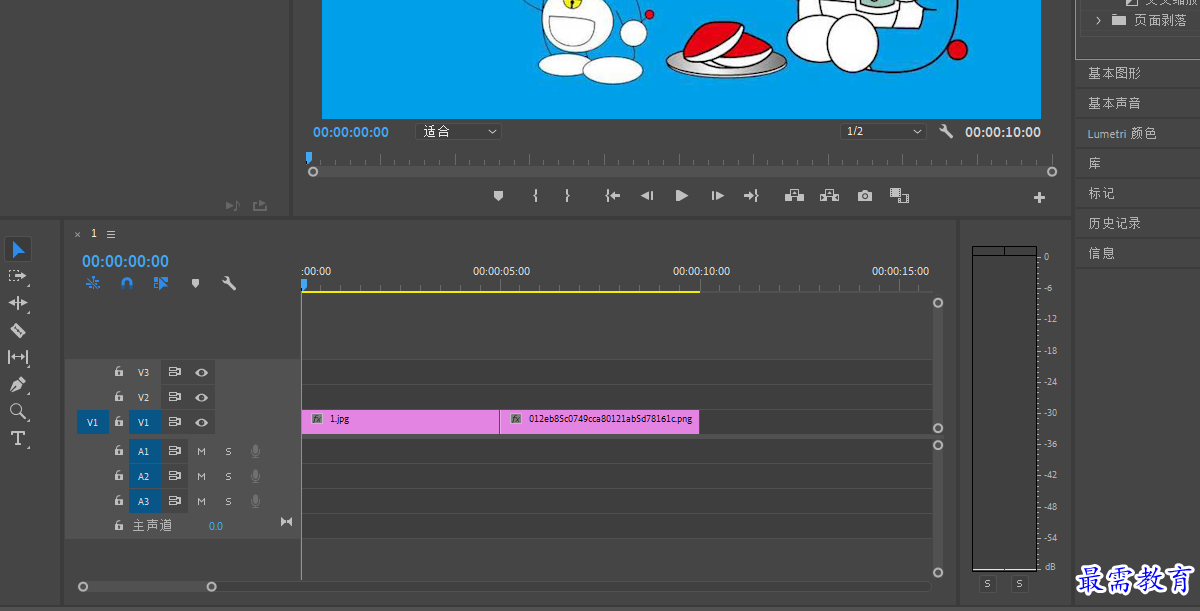
Task: Export frame with camera icon
Action: 865,196
